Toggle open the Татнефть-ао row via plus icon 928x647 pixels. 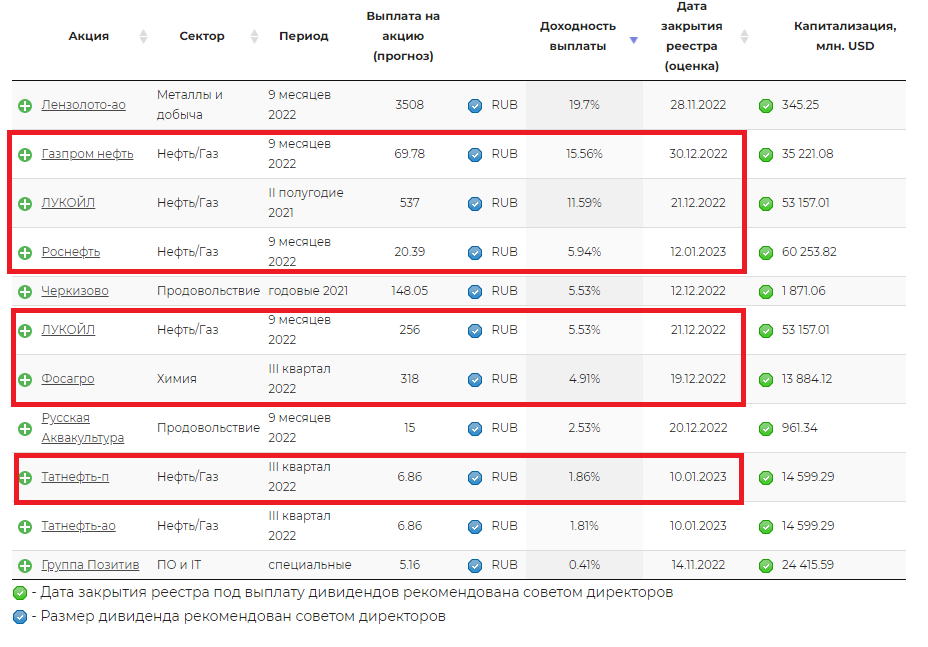23,525
